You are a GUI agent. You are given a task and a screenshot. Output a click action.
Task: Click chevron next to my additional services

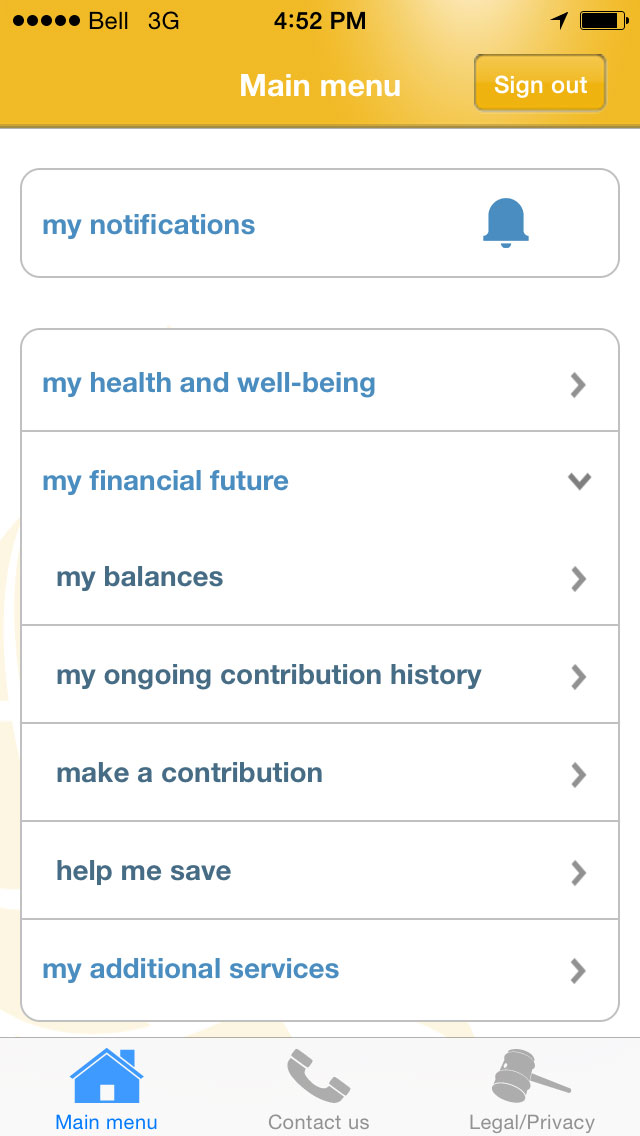(x=578, y=970)
